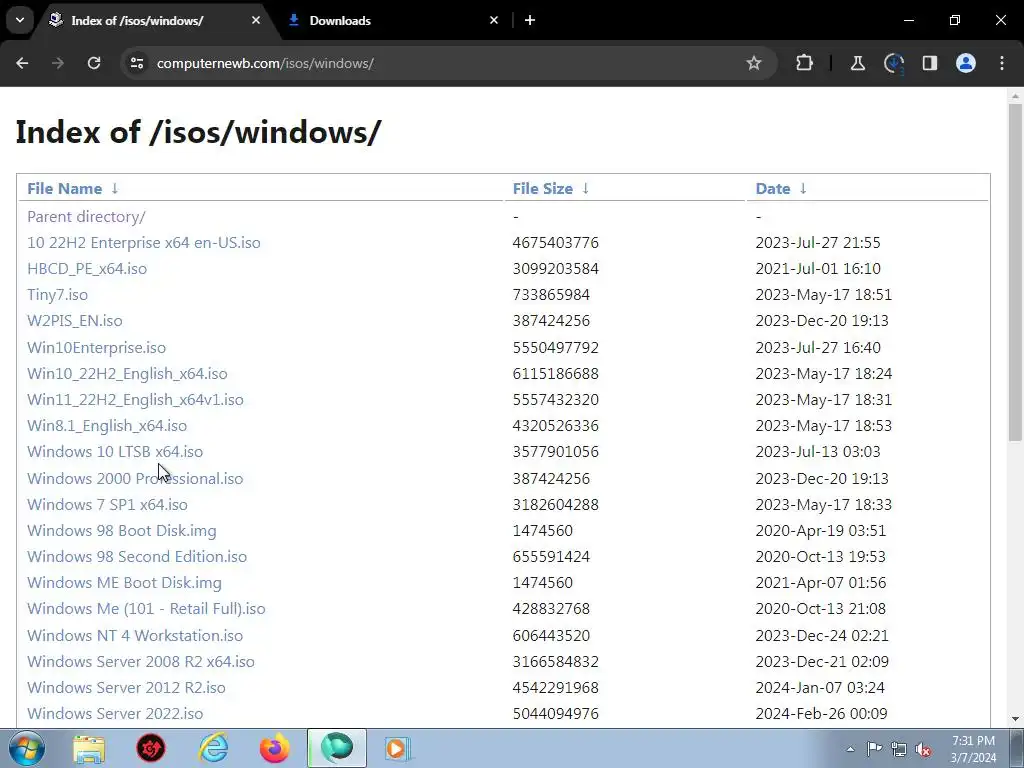Screen dimensions: 1024x768
Task: Click file size 4675403776
Action: (x=556, y=242)
